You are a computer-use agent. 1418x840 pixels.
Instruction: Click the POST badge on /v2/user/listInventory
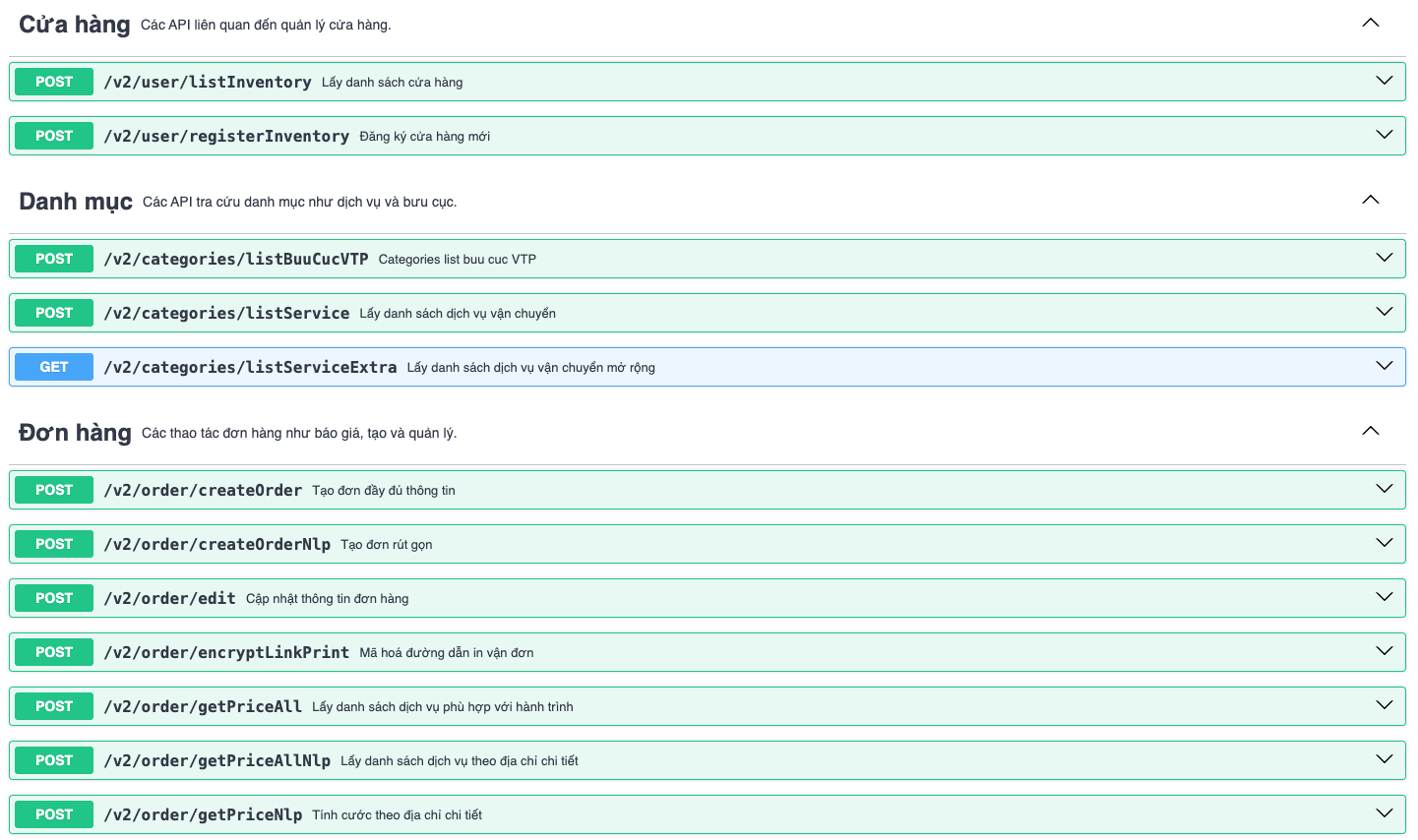click(x=53, y=82)
